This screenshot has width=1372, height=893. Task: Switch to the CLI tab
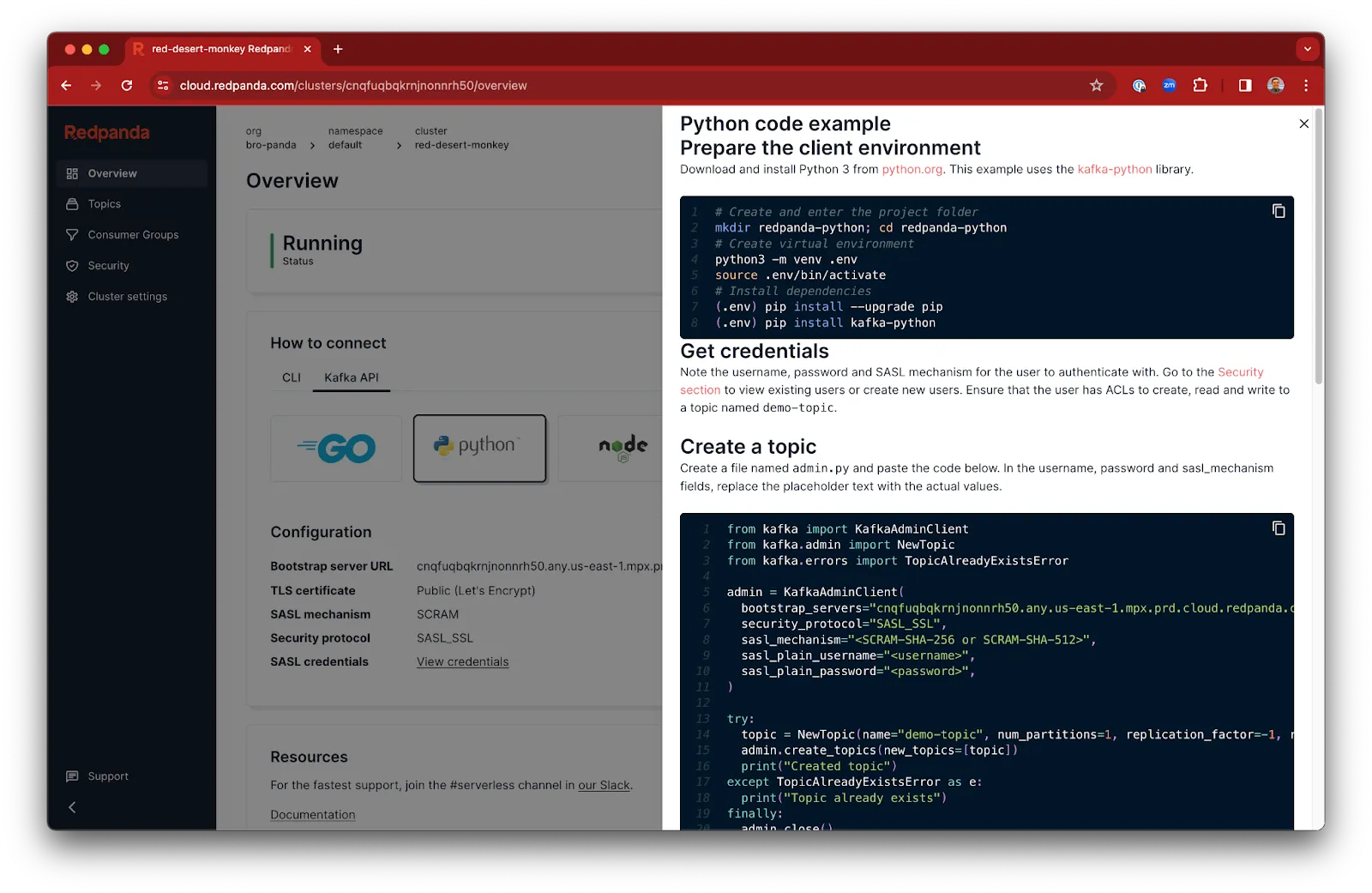[291, 377]
